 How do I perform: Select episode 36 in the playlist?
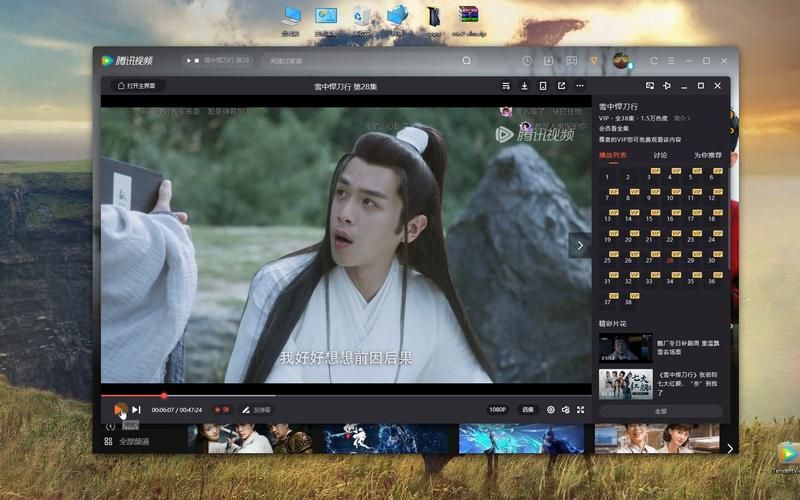(712, 280)
